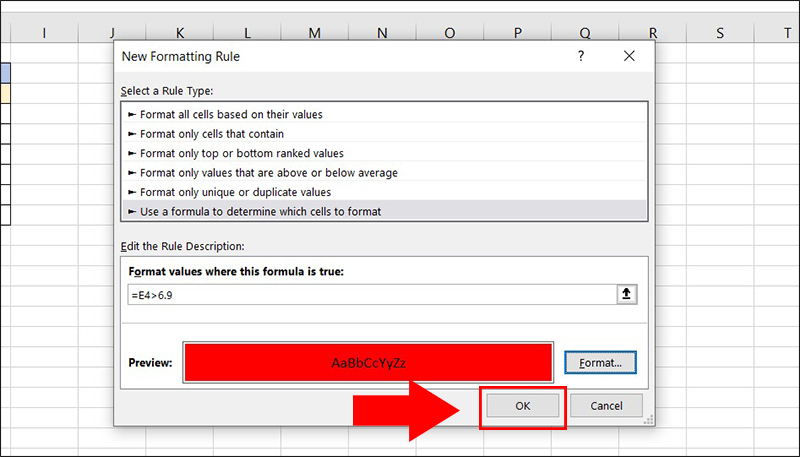800x457 pixels.
Task: Choose 'Format only top or bottom ranked values'
Action: point(384,153)
